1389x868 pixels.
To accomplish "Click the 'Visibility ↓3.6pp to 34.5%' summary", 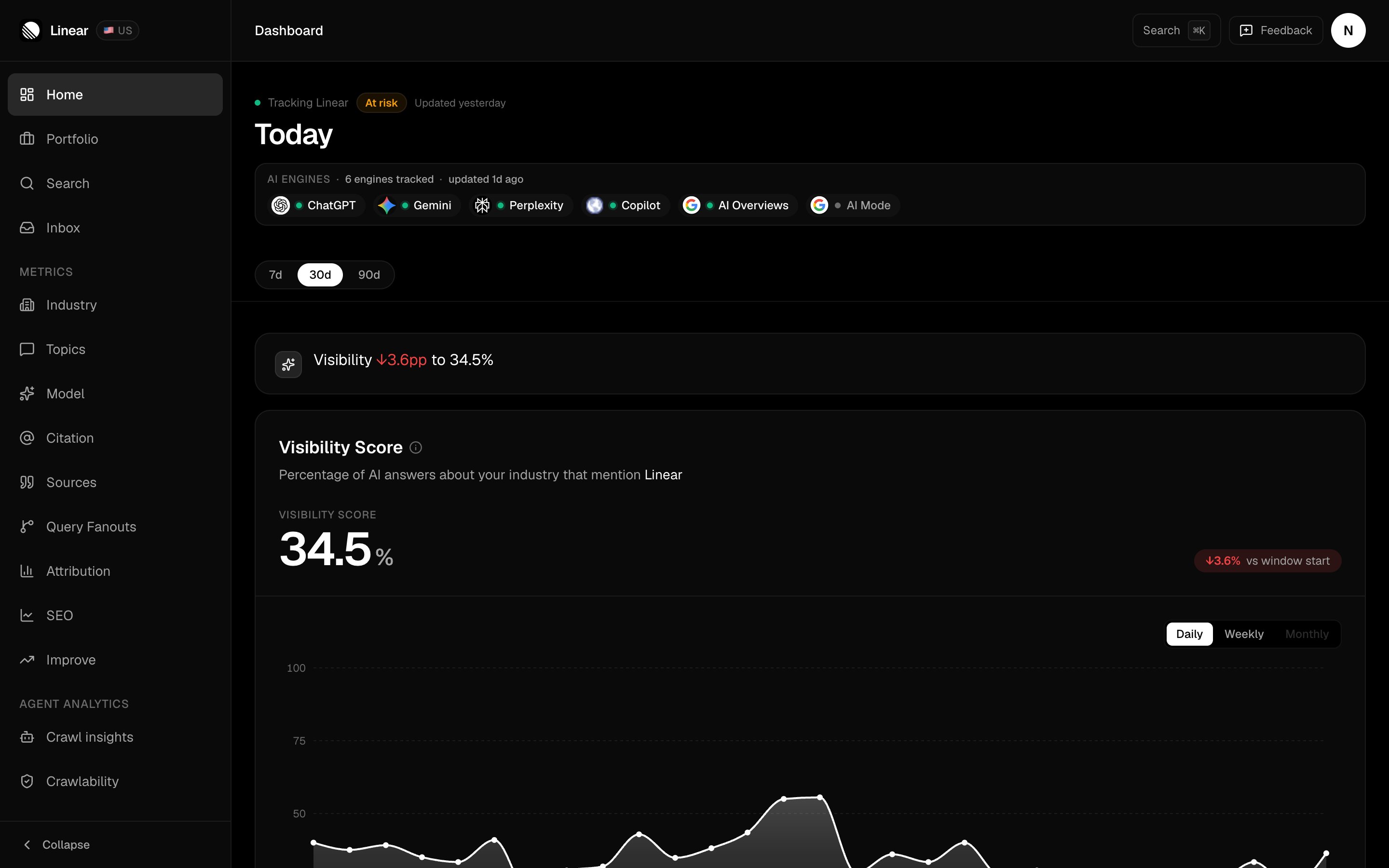I will [x=404, y=360].
